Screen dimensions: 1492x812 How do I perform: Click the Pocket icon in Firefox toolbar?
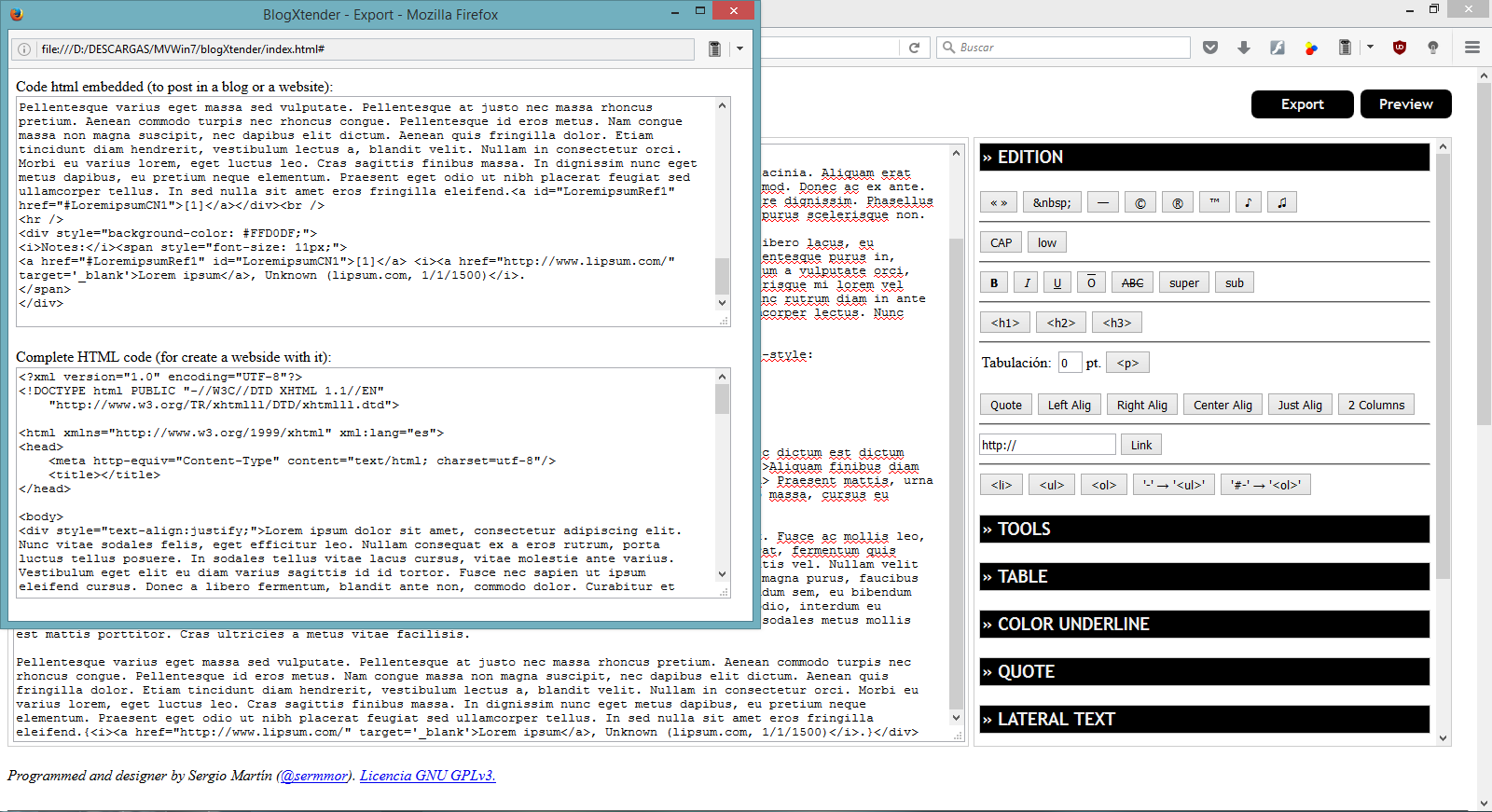(x=1210, y=48)
